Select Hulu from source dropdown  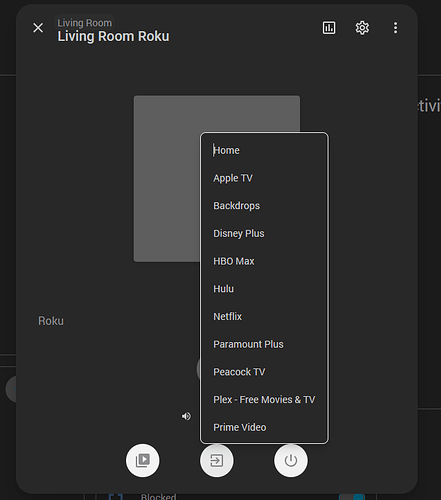264,289
